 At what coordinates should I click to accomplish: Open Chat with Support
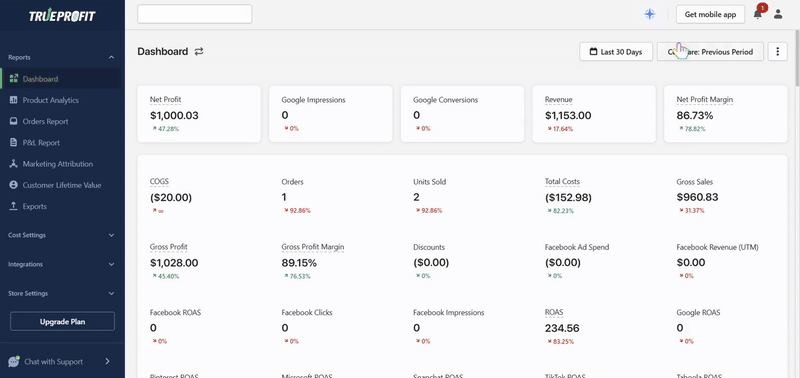pyautogui.click(x=54, y=362)
